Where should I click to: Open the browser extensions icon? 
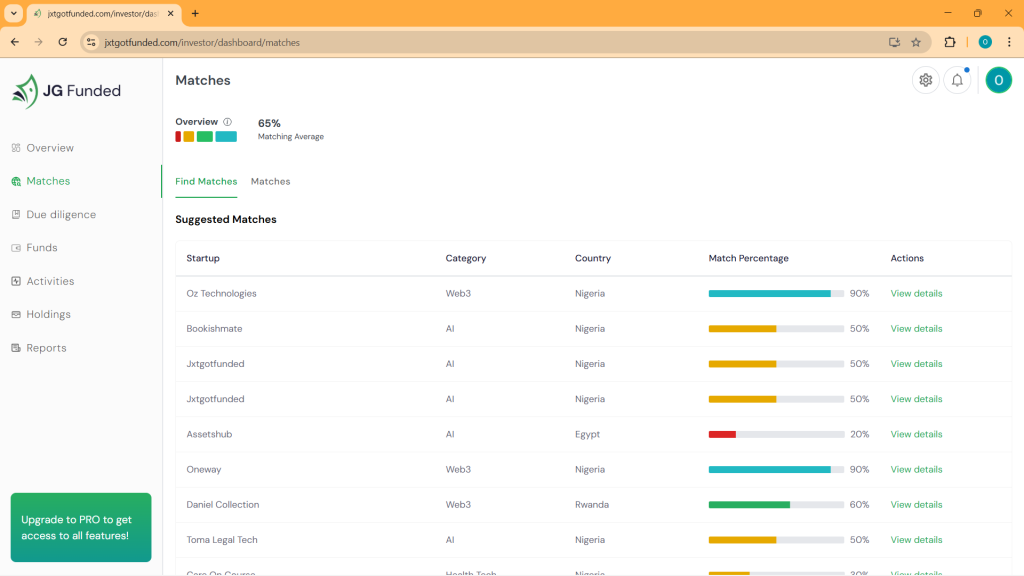click(950, 42)
